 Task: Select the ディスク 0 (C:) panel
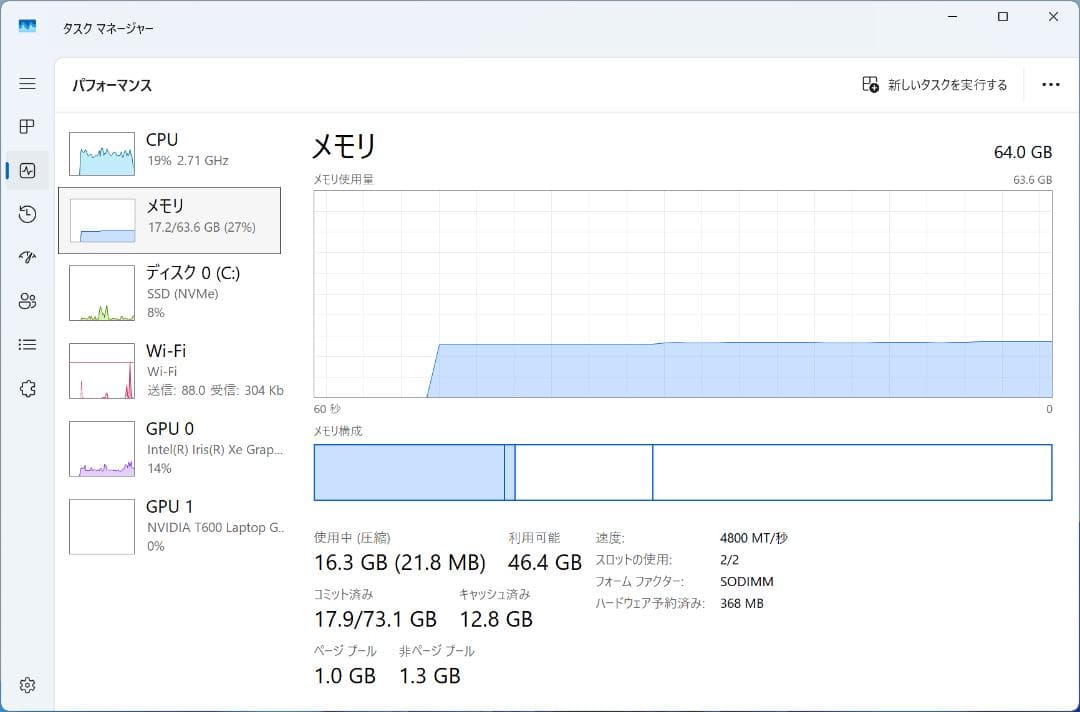coord(175,292)
